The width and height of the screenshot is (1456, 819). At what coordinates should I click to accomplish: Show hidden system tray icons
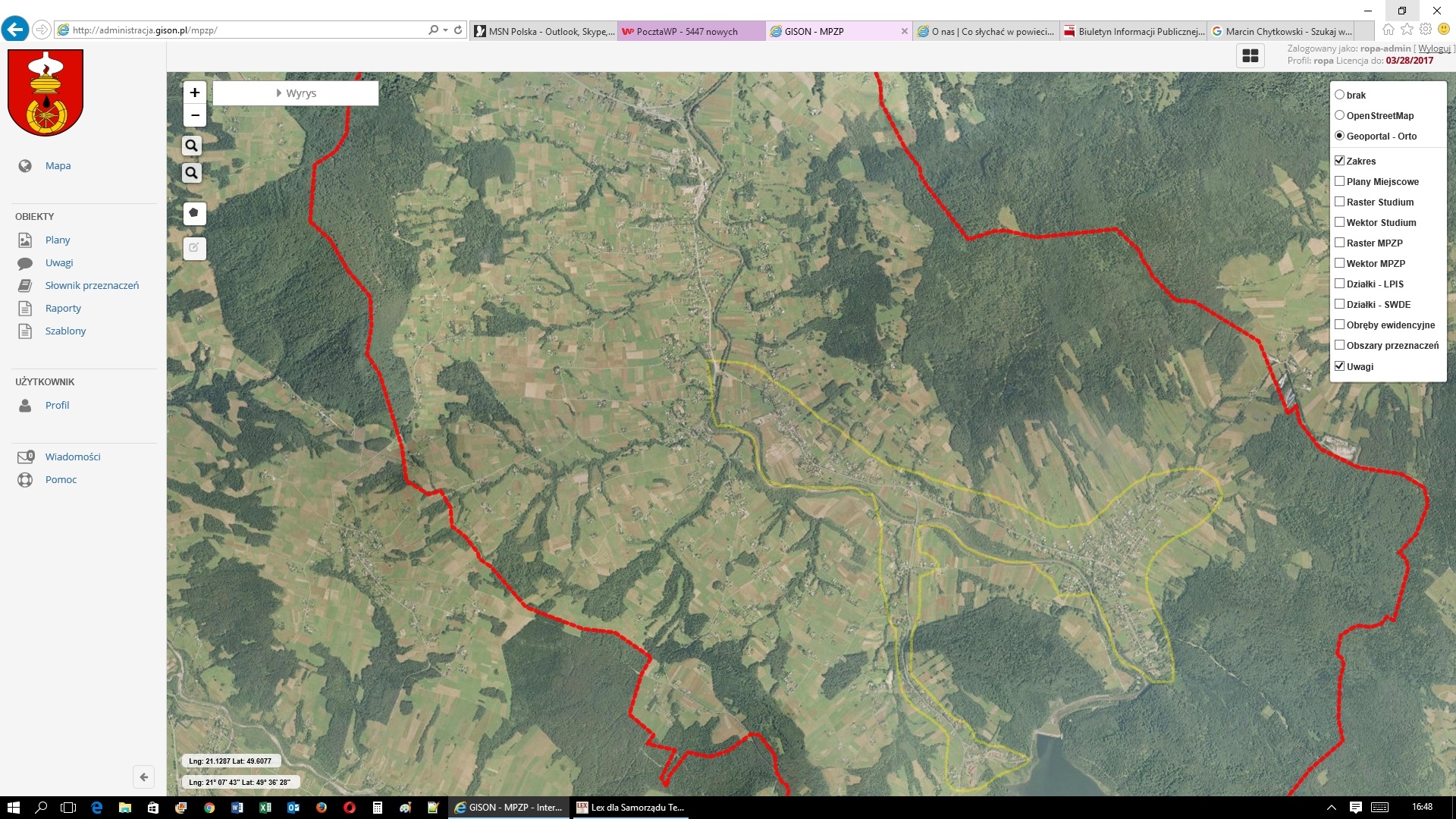(1331, 808)
